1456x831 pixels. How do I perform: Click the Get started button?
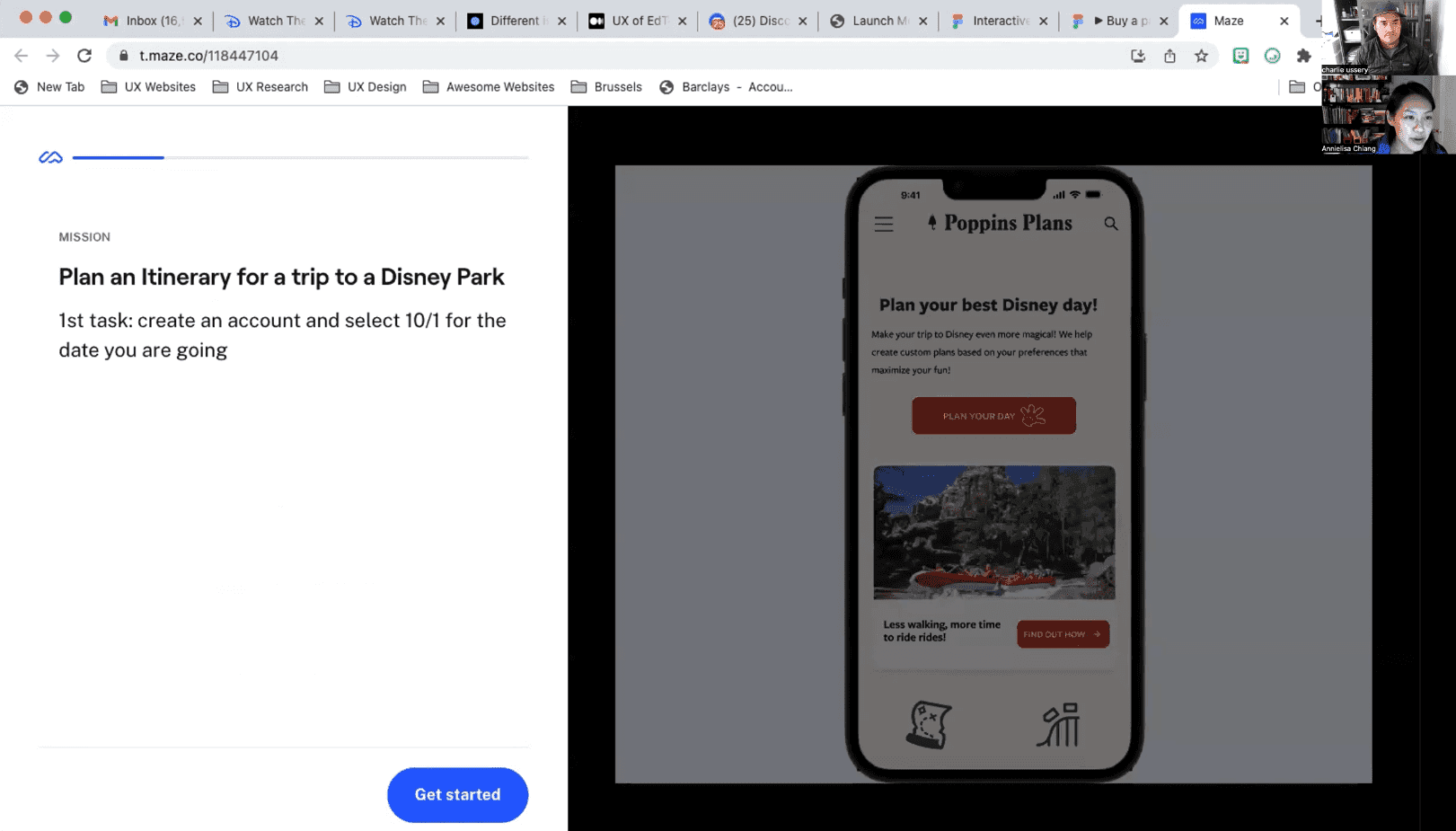457,794
